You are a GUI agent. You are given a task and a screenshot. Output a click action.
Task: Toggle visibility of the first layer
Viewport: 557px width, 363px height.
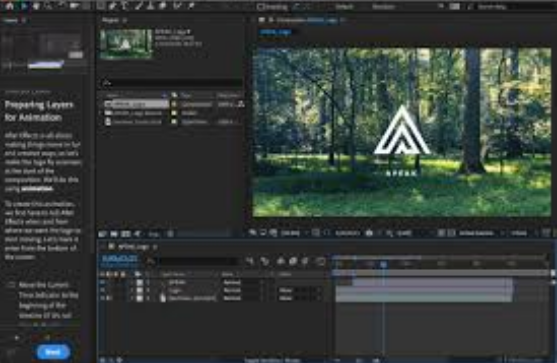pyautogui.click(x=102, y=282)
